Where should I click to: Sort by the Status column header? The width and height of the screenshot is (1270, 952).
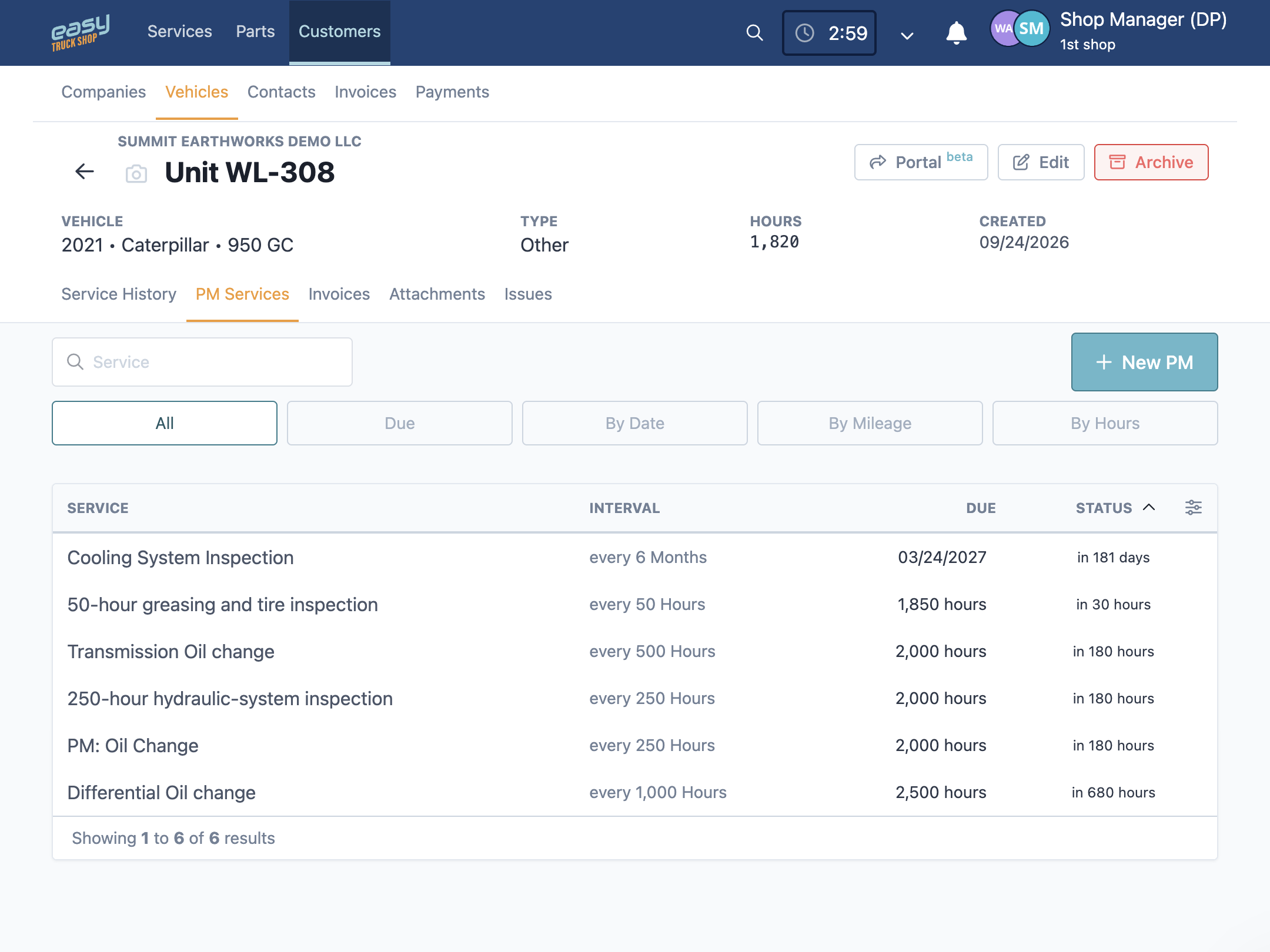(1115, 508)
